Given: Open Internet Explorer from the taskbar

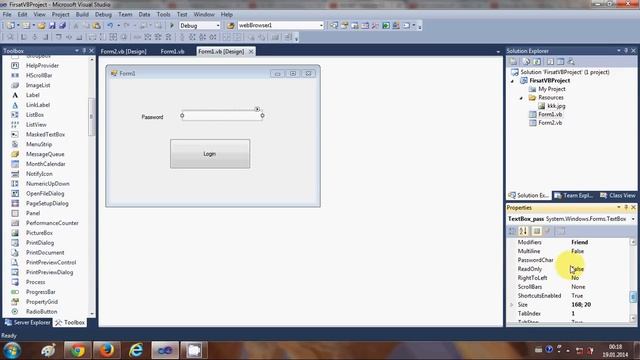Looking at the screenshot, I should pyautogui.click(x=136, y=350).
